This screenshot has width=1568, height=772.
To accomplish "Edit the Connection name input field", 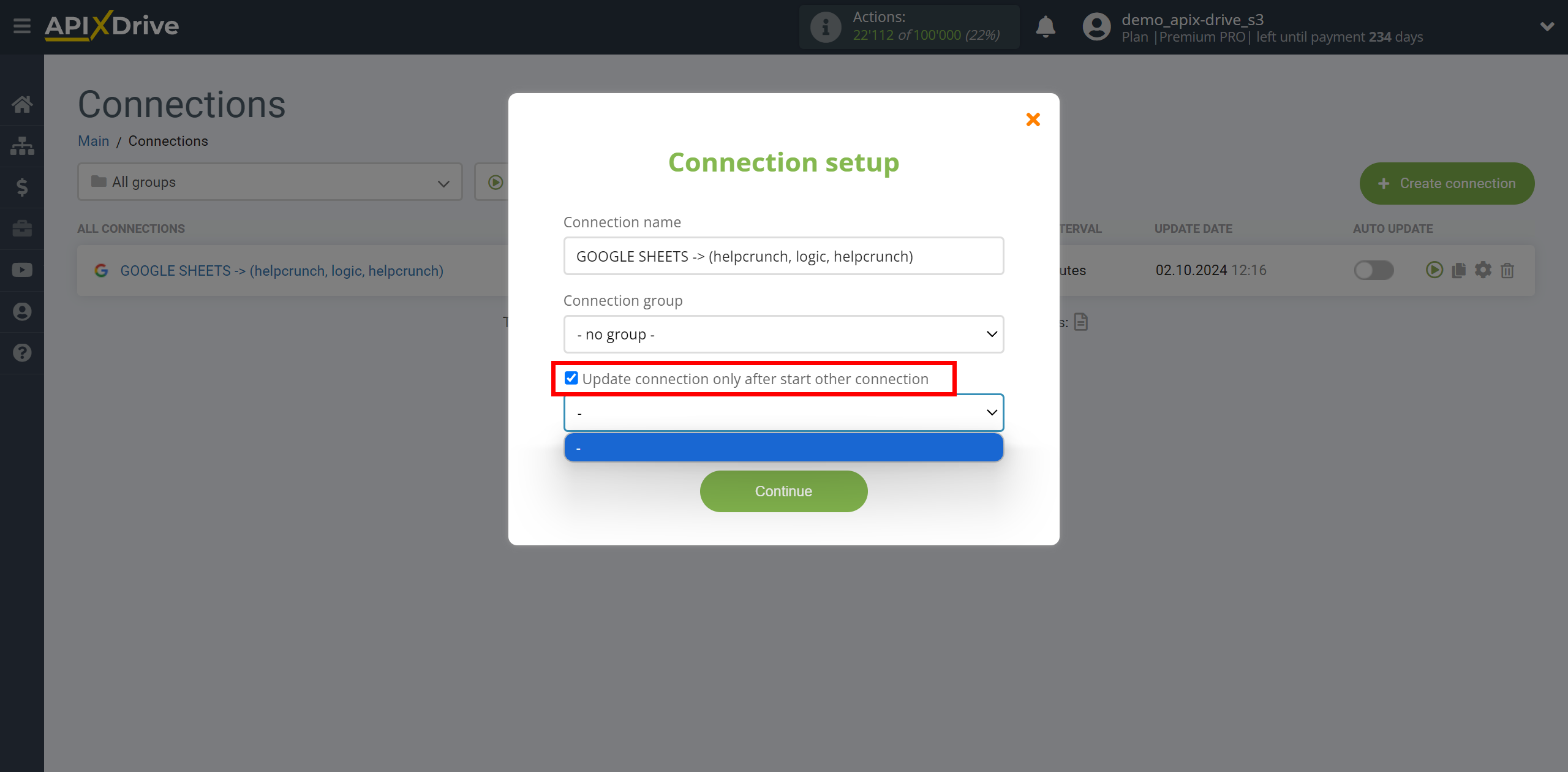I will pos(783,256).
